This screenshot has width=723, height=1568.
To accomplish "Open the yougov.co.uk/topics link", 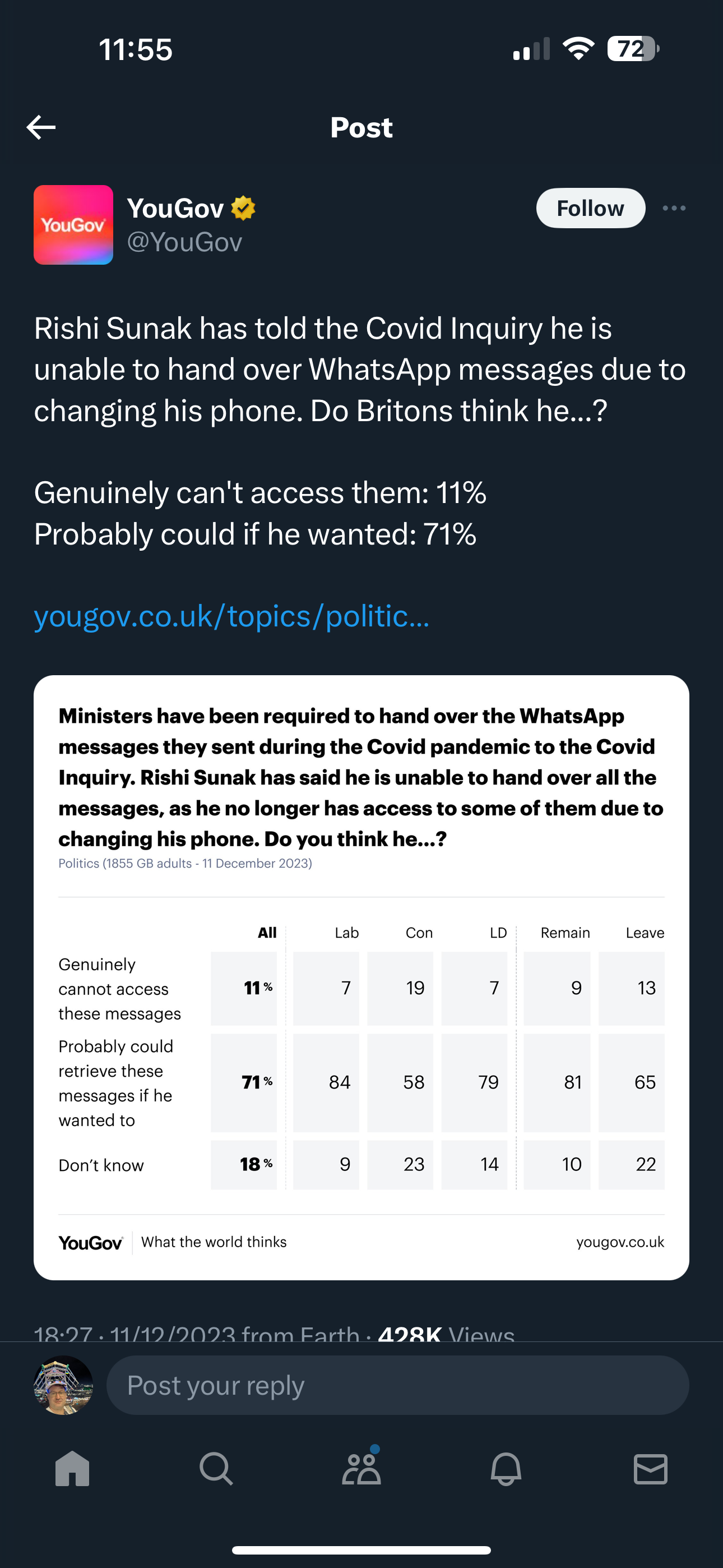I will pyautogui.click(x=231, y=616).
